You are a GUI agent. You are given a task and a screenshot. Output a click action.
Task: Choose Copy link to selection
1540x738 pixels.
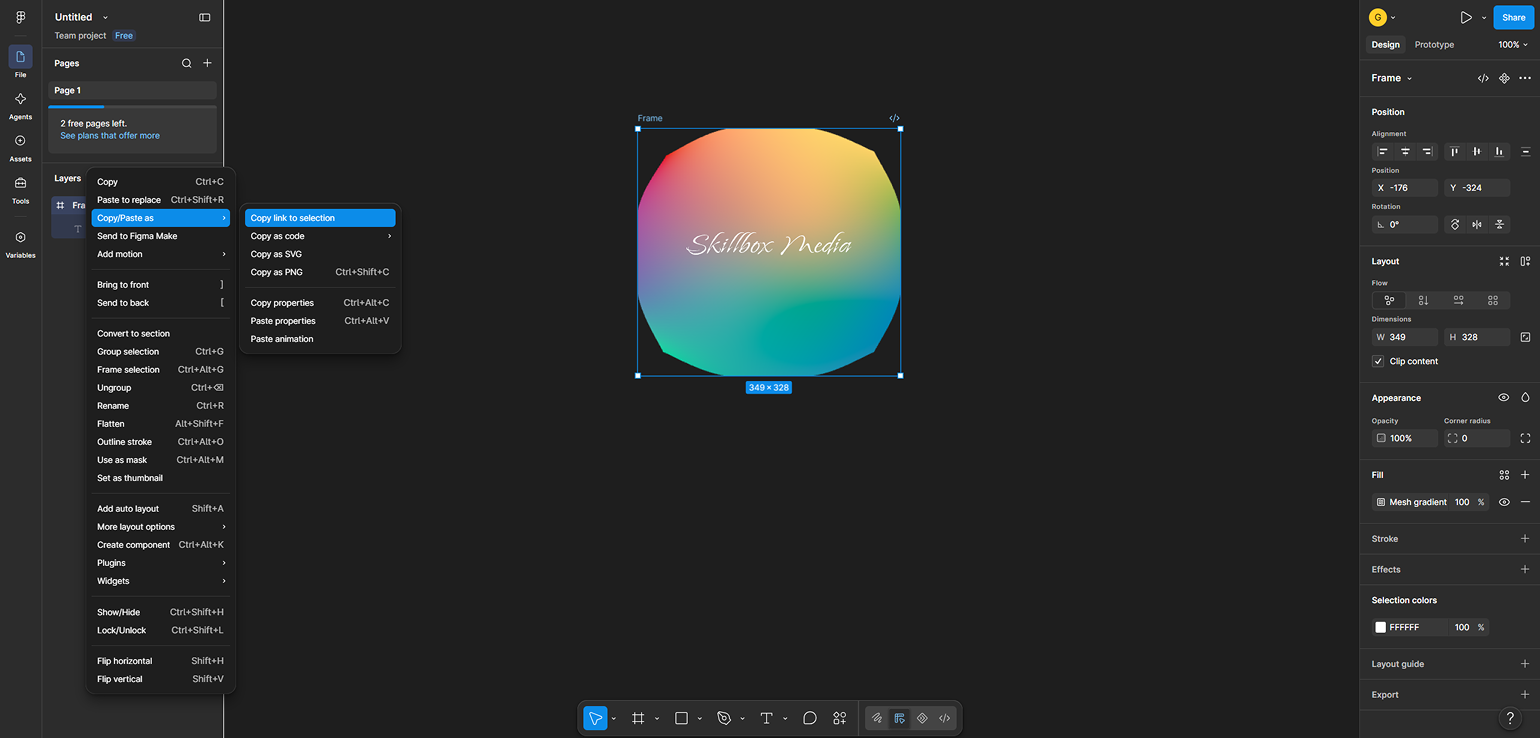(320, 218)
